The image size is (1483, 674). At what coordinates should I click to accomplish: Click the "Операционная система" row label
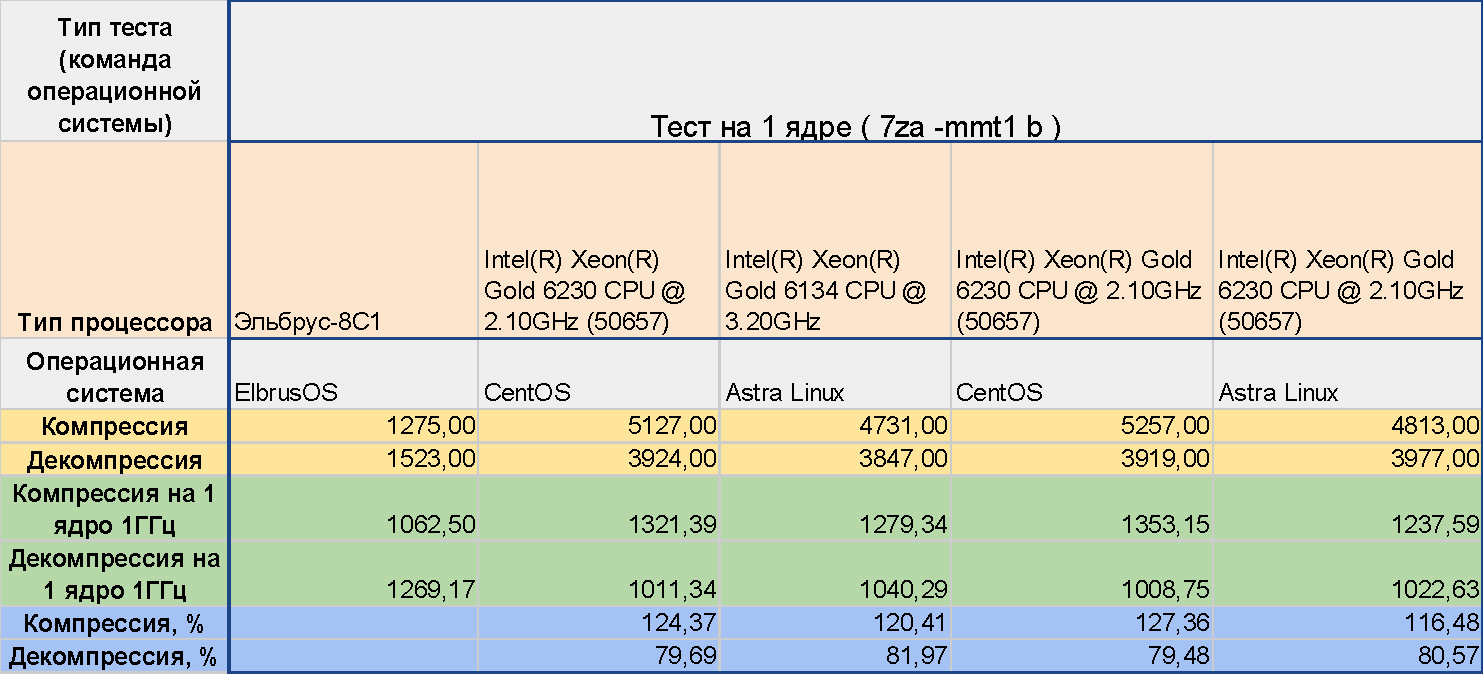[114, 376]
